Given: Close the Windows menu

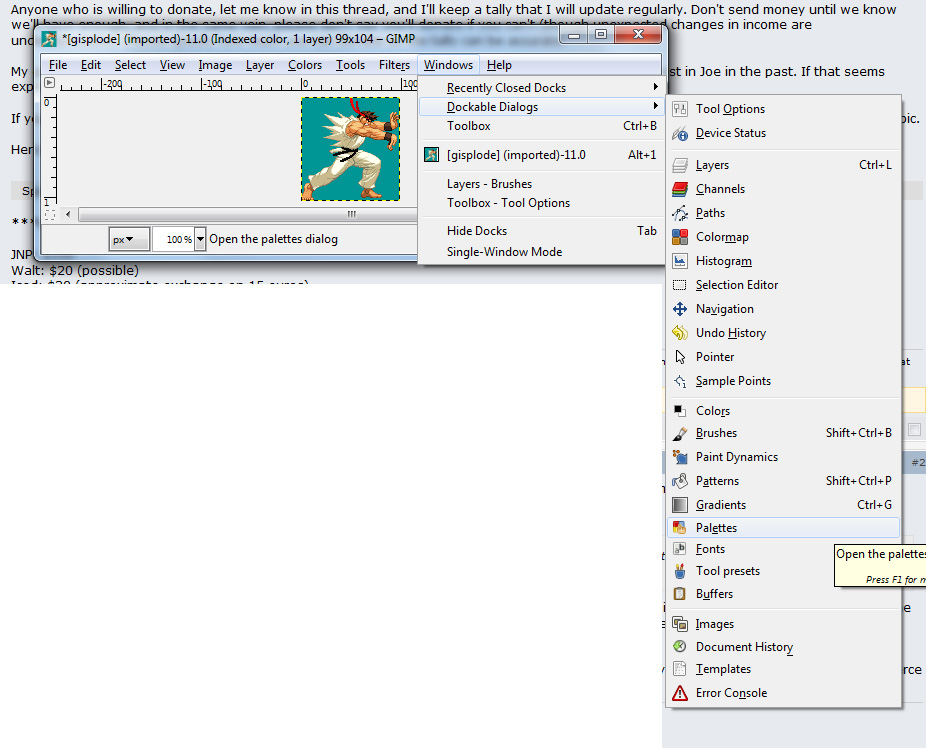Looking at the screenshot, I should (448, 65).
